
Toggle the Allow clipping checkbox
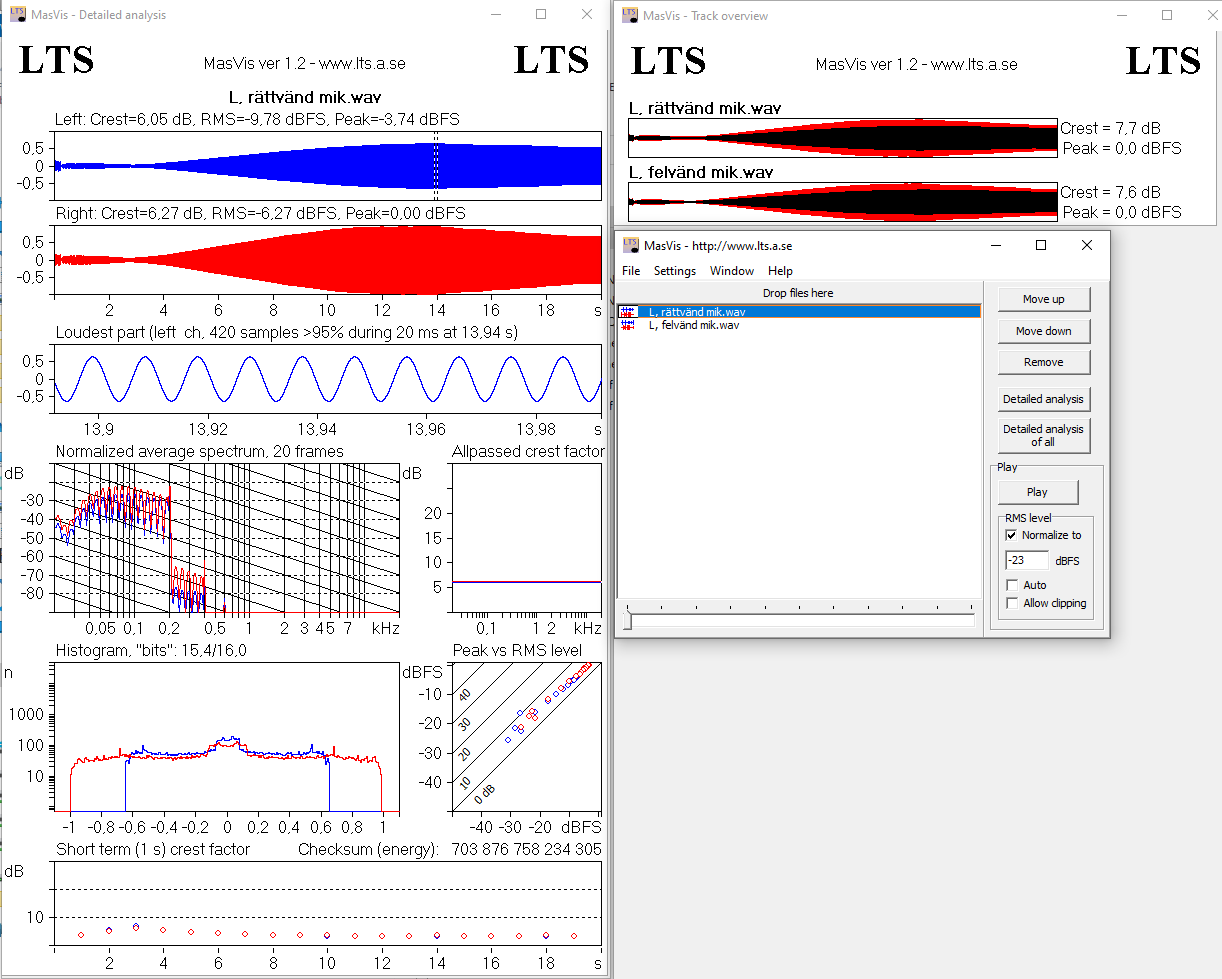point(1012,603)
